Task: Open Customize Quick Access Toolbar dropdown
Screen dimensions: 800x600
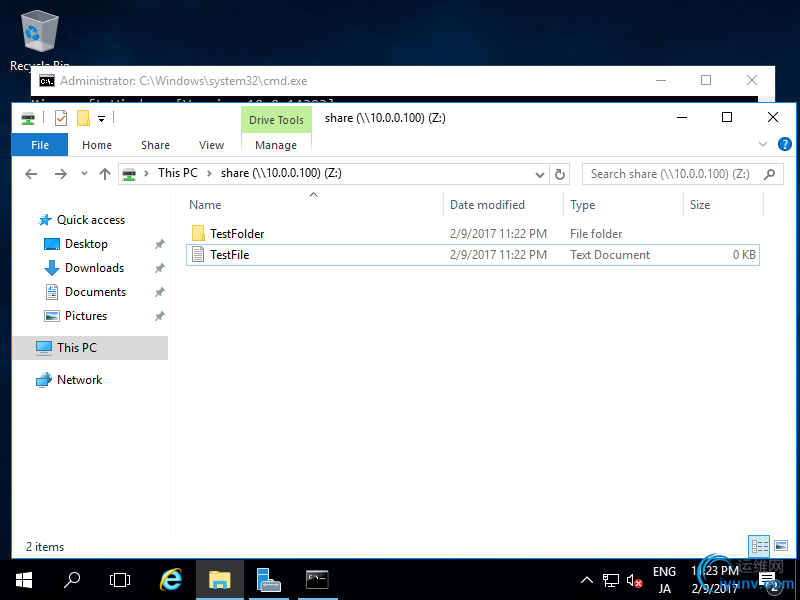Action: [x=102, y=119]
